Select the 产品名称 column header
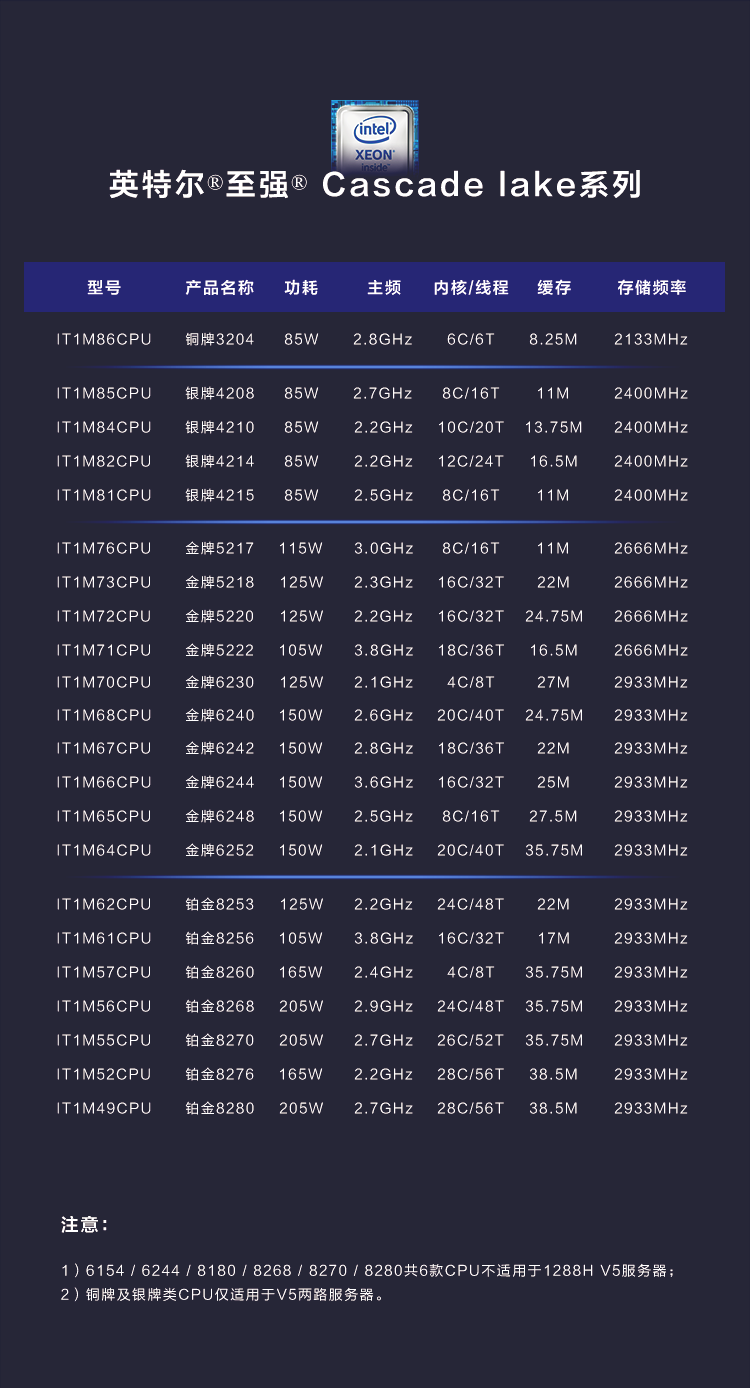The width and height of the screenshot is (750, 1388). click(x=220, y=288)
